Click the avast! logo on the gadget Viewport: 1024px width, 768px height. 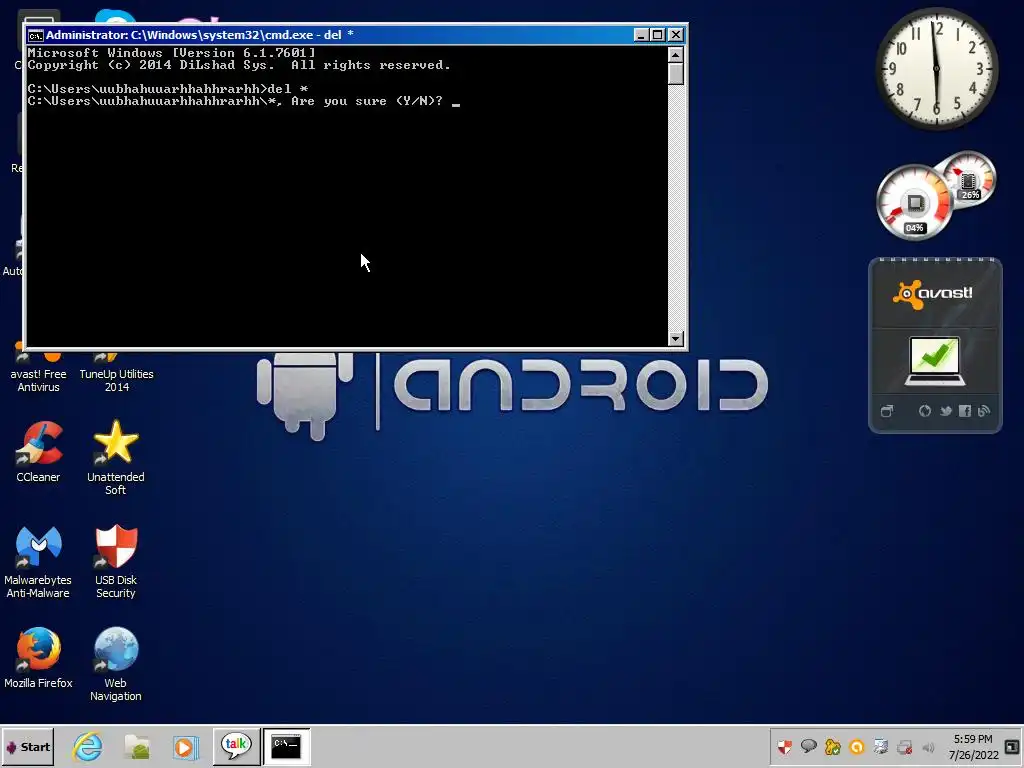933,294
